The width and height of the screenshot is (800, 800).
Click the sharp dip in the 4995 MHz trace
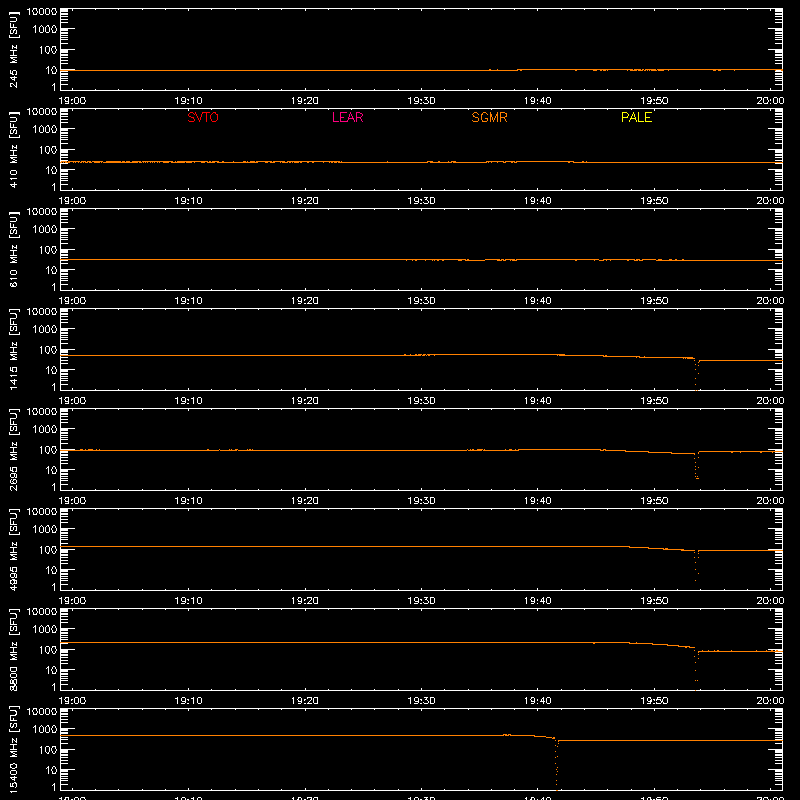tap(696, 565)
